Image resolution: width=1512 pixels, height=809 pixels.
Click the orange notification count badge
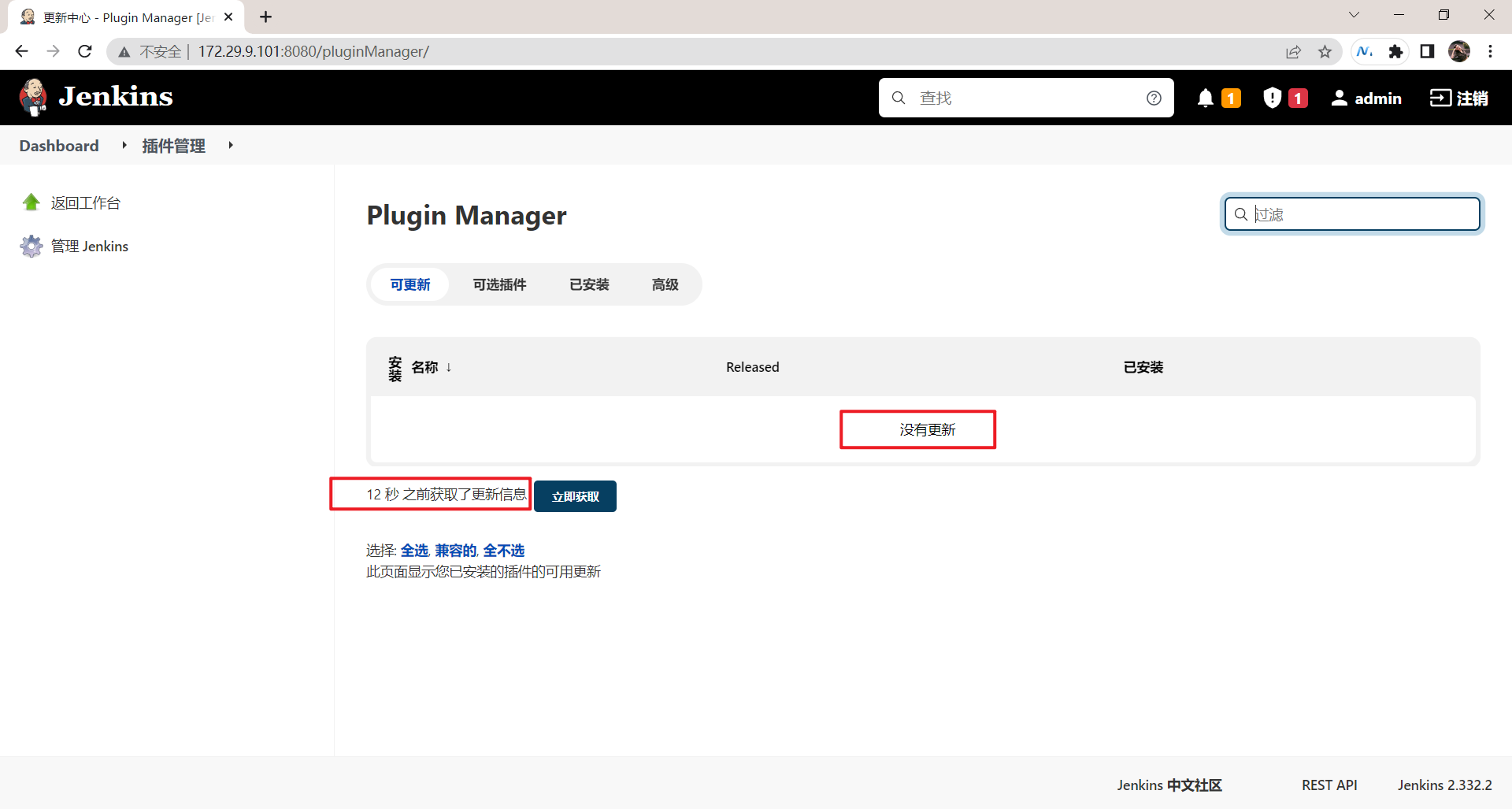[1231, 98]
